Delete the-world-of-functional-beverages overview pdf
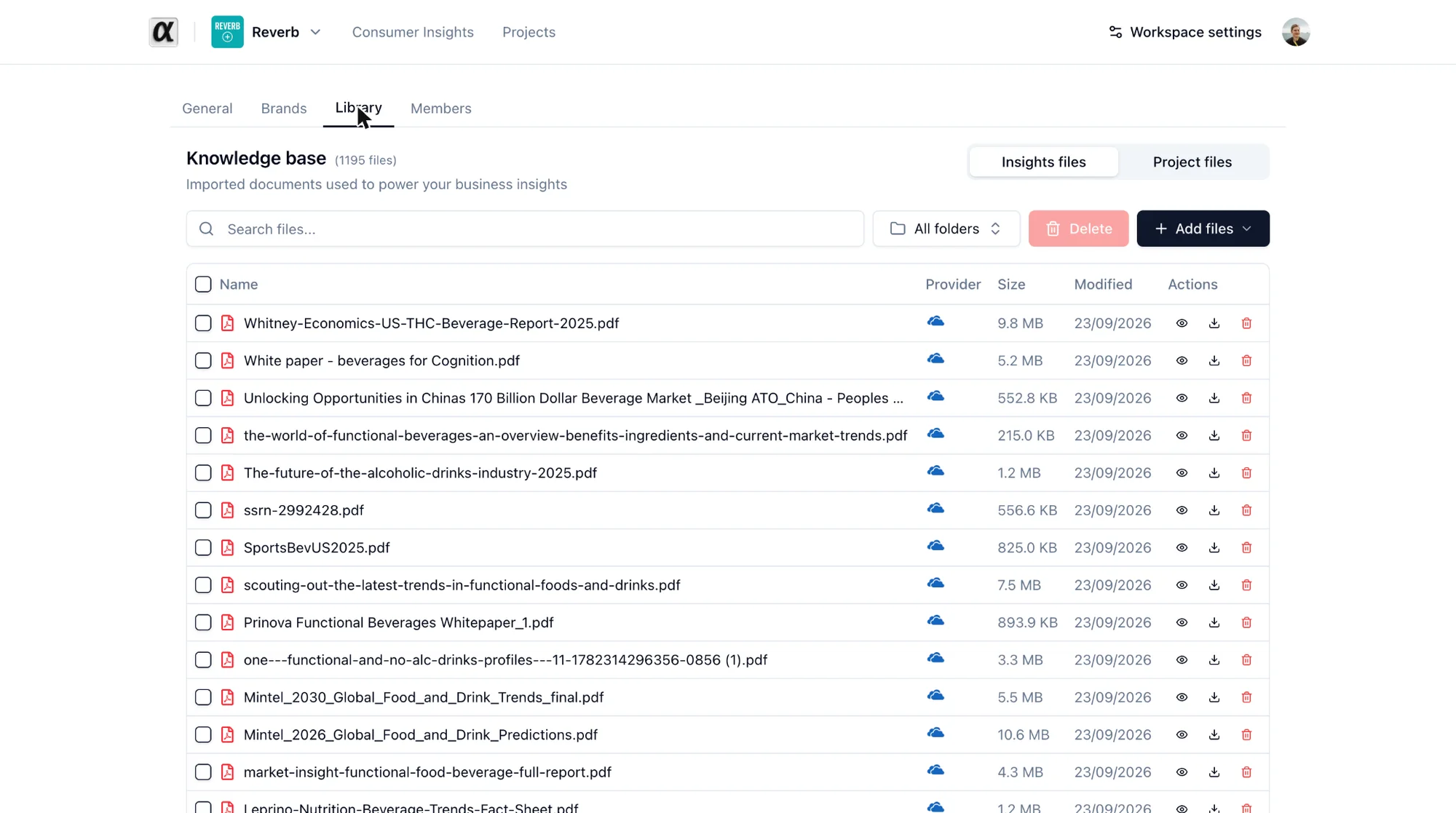 1246,436
